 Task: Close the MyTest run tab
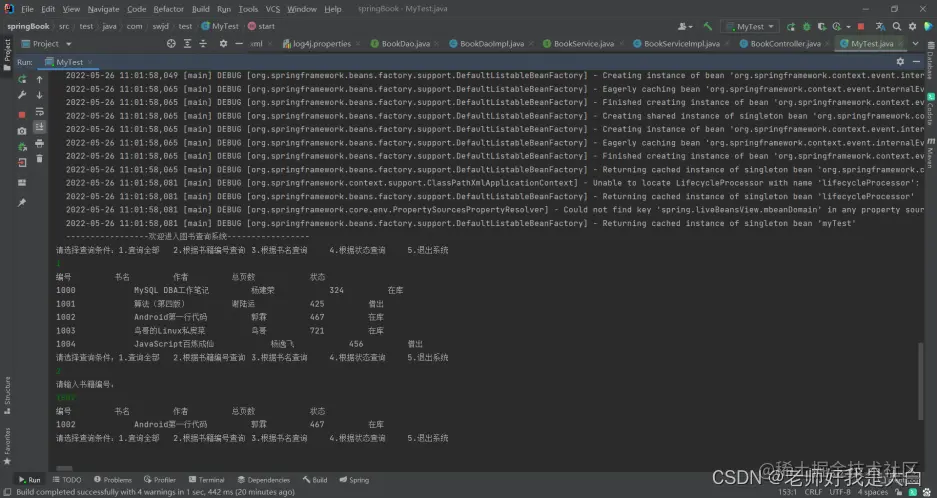(90, 62)
